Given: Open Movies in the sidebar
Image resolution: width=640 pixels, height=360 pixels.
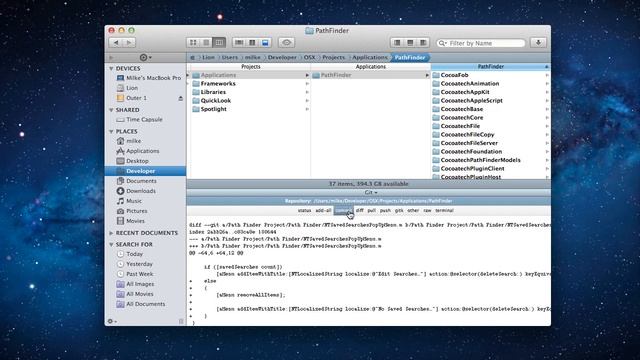Looking at the screenshot, I should (x=131, y=221).
